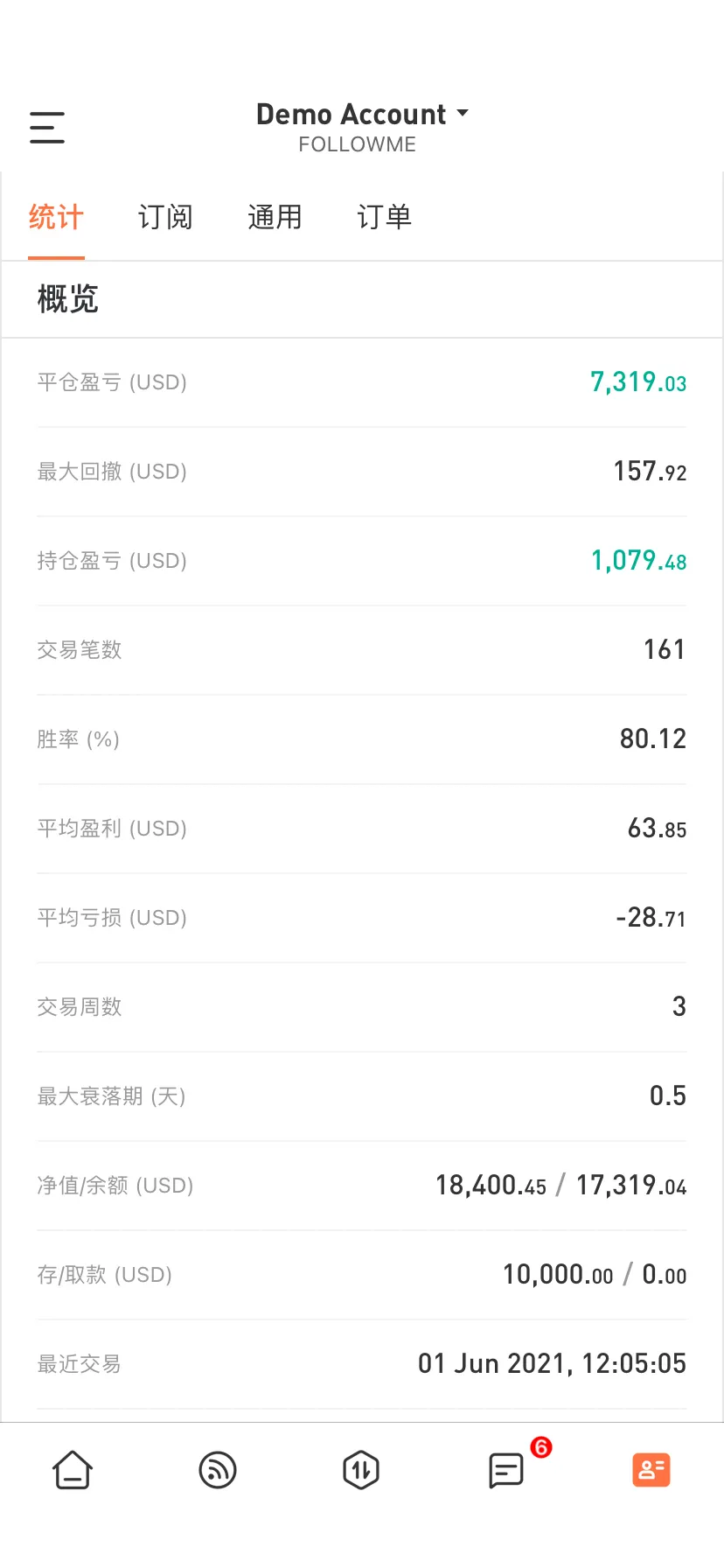Switch to the 通用 tab
The height and width of the screenshot is (1568, 724).
tap(275, 217)
